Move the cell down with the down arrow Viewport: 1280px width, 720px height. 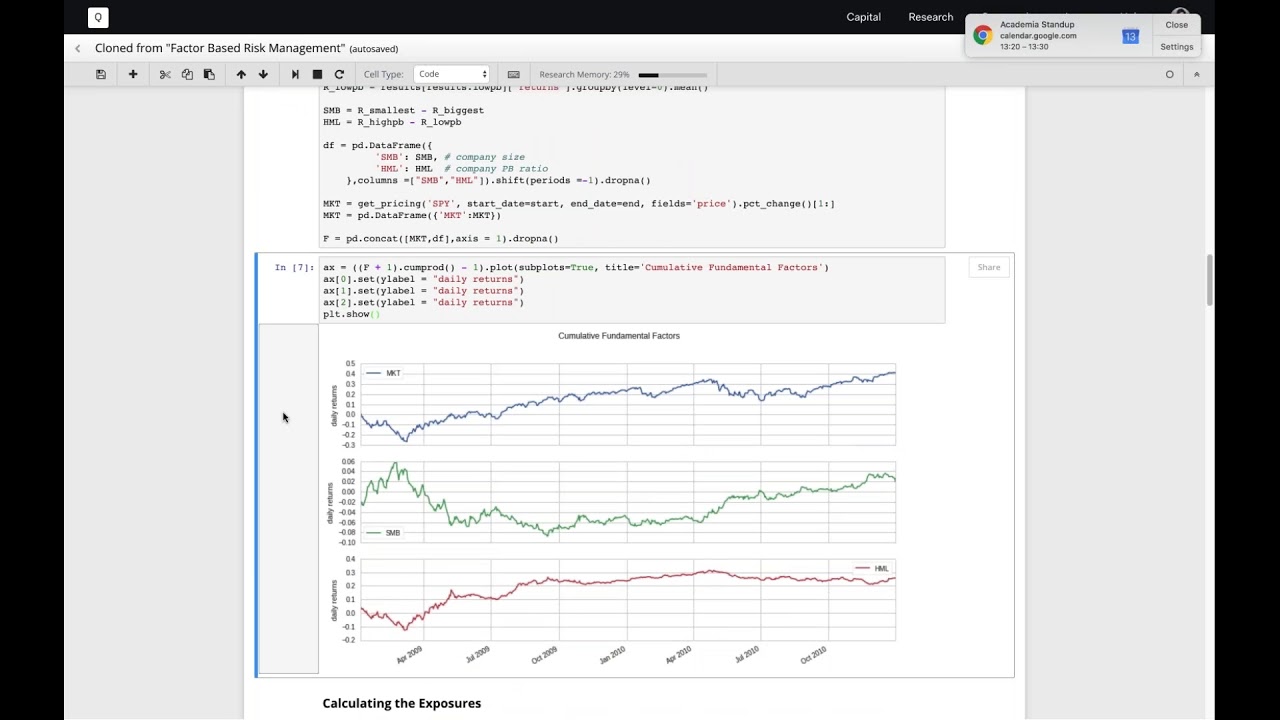tap(263, 74)
